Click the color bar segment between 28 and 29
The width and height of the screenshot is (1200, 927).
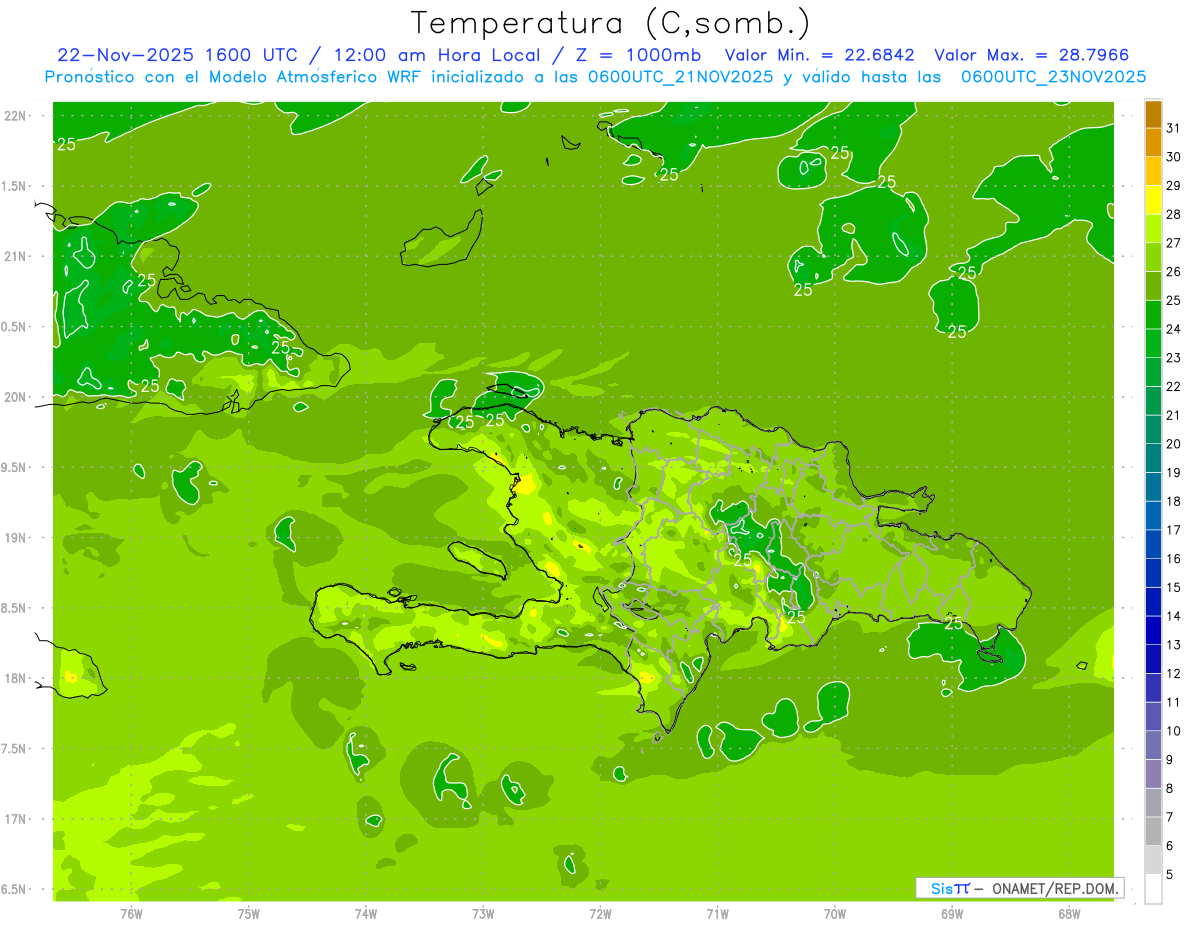[x=1153, y=200]
